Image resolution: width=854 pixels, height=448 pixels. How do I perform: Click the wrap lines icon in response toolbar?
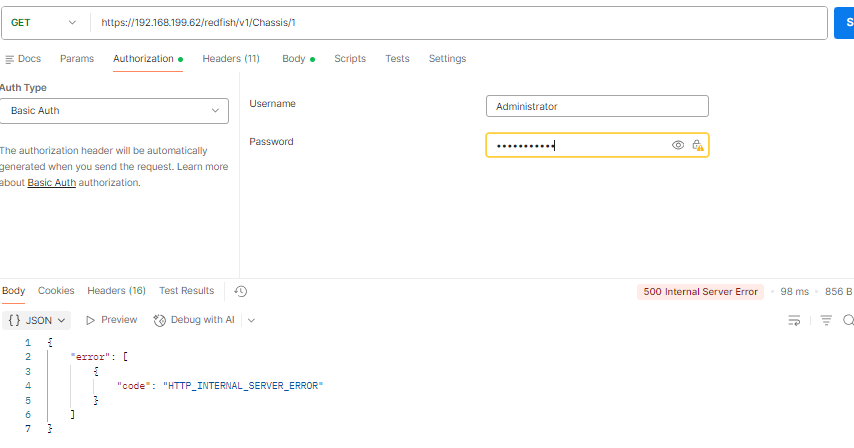coord(794,320)
